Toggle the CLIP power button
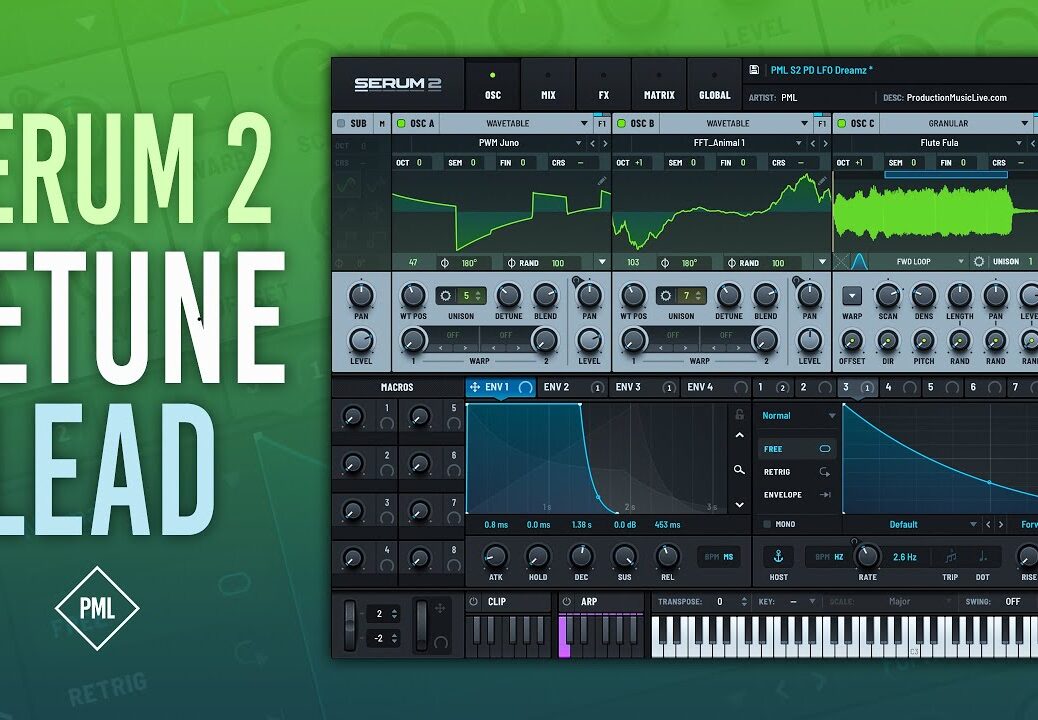The height and width of the screenshot is (720, 1038). [474, 602]
